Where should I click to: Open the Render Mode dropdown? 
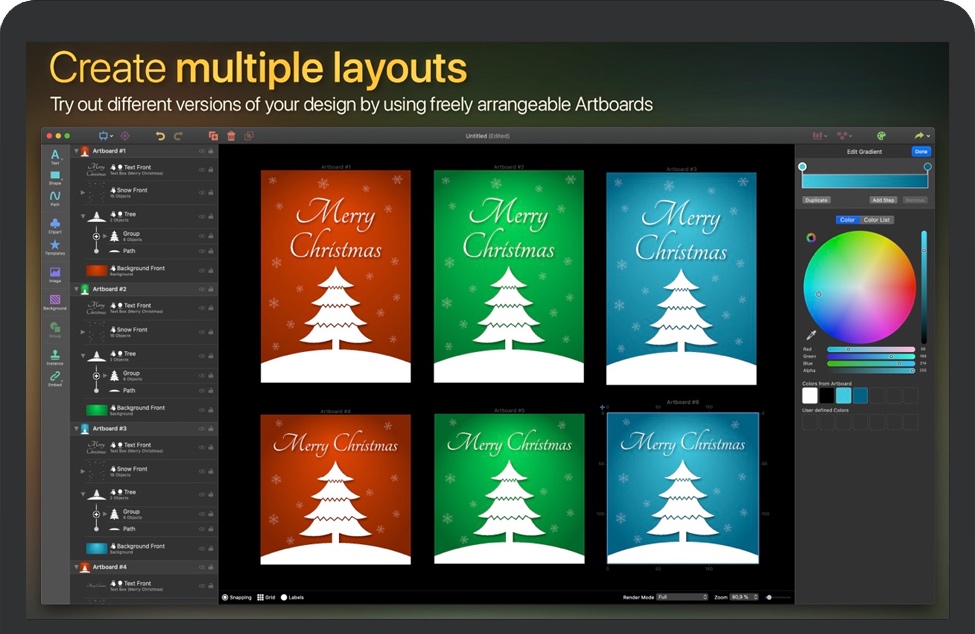(682, 597)
